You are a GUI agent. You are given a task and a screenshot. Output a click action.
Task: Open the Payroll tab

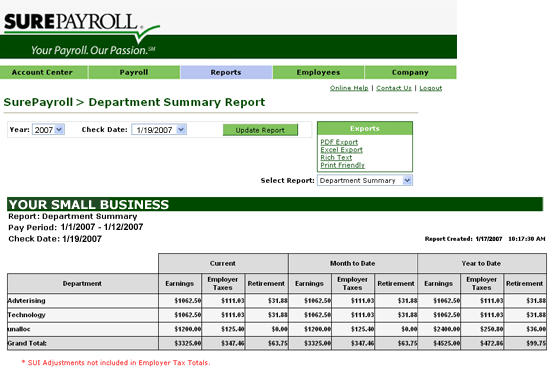134,72
